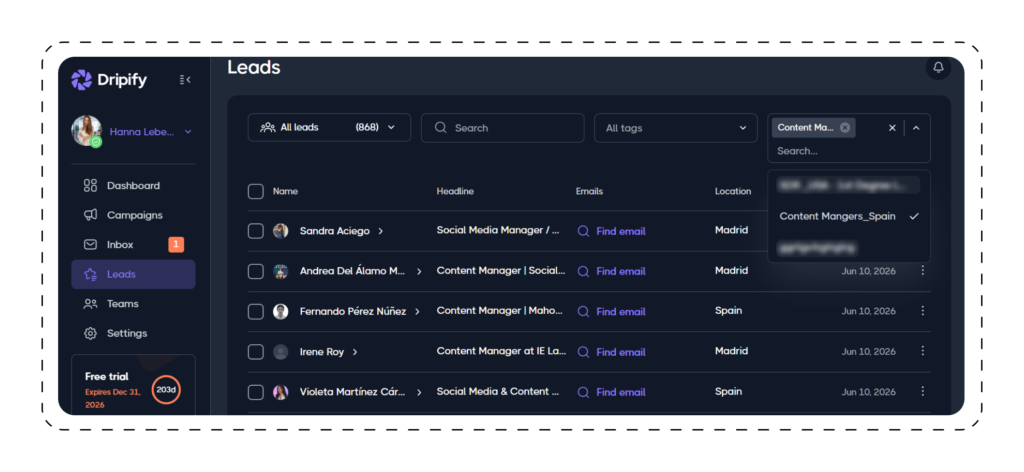Remove the Content Ma... chip

click(845, 128)
